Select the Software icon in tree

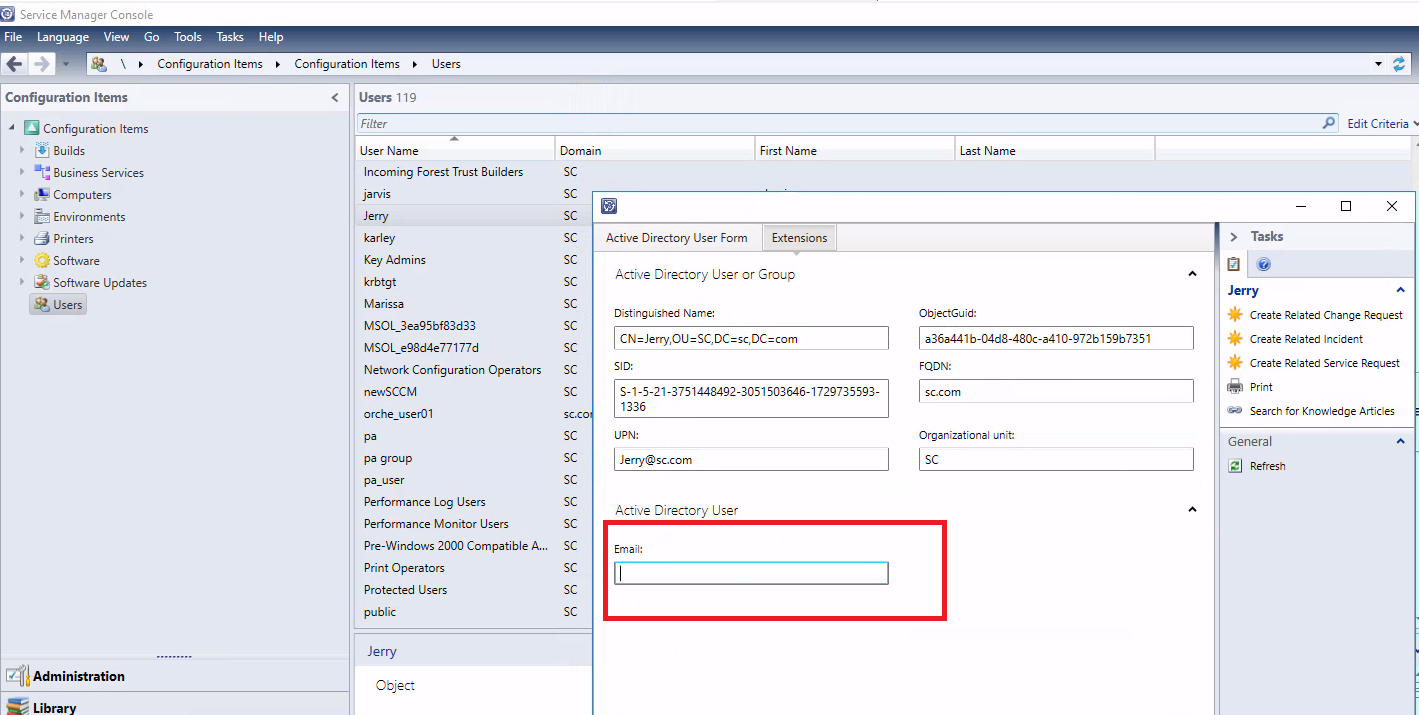[x=42, y=260]
